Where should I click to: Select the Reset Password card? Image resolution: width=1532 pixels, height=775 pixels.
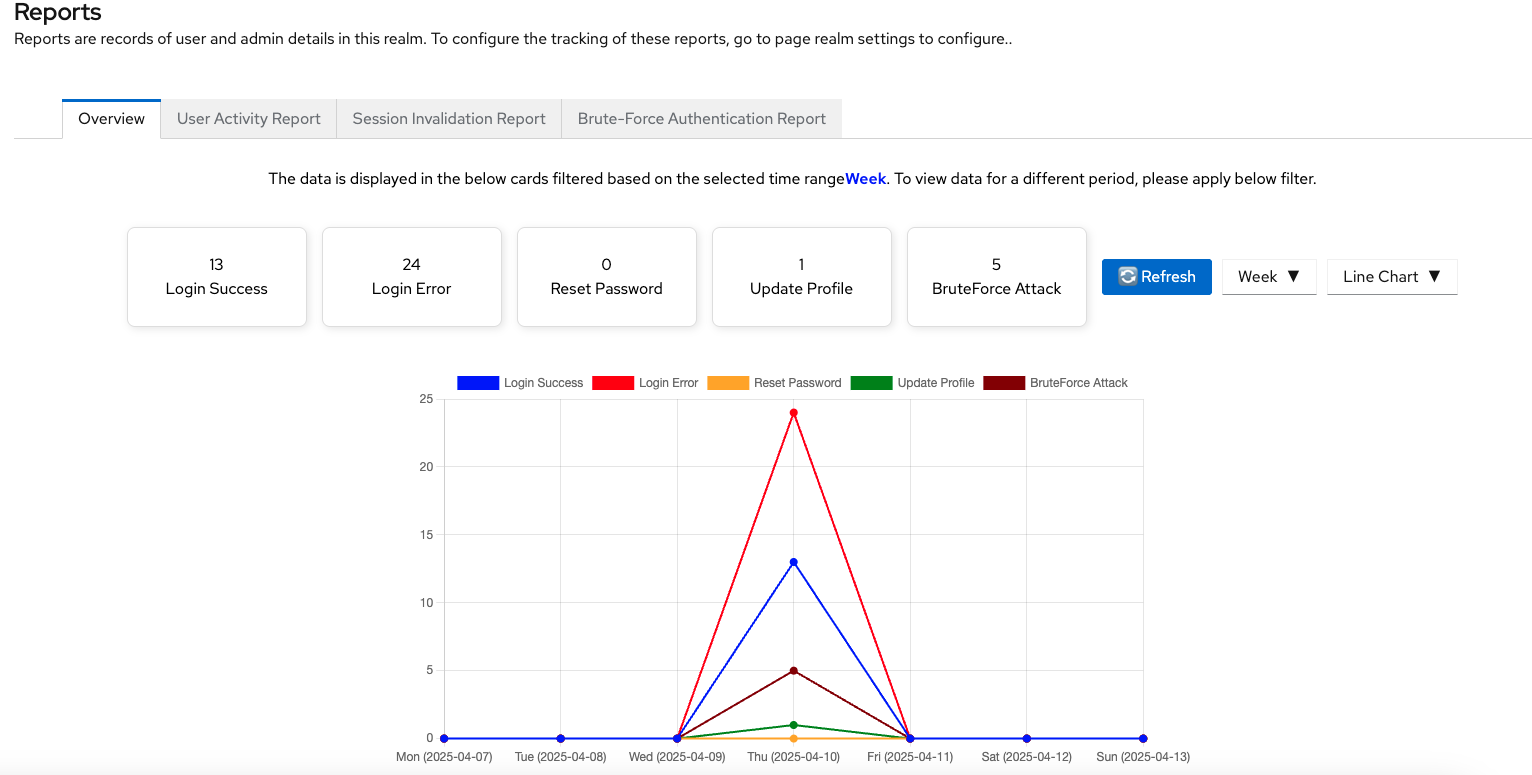[606, 277]
